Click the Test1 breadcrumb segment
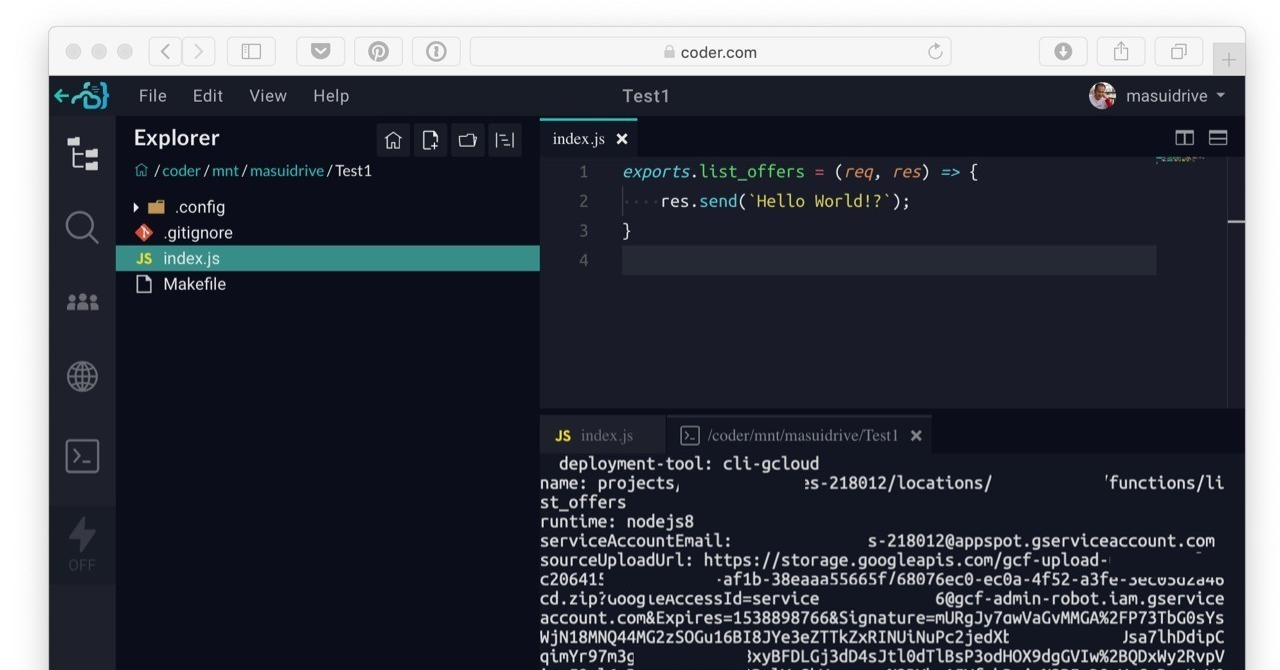1280x670 pixels. pos(353,171)
